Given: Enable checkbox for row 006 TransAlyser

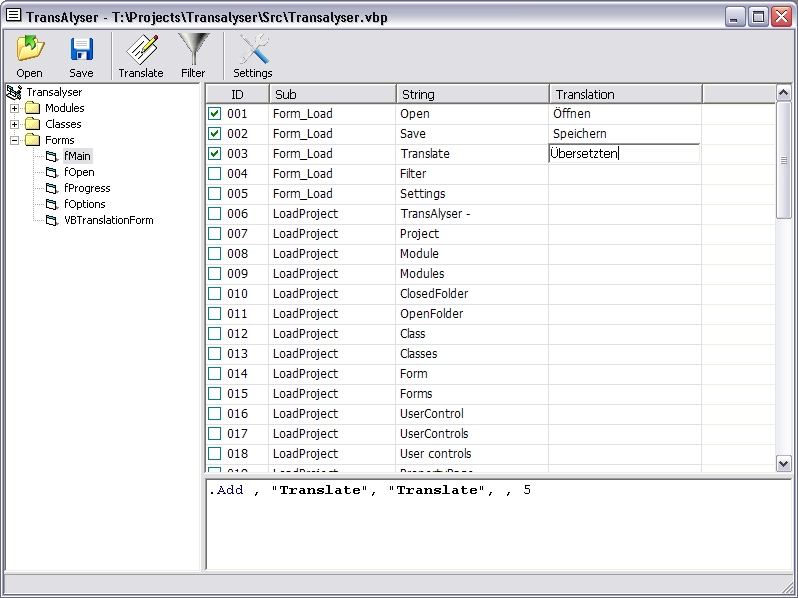Looking at the screenshot, I should (x=215, y=214).
